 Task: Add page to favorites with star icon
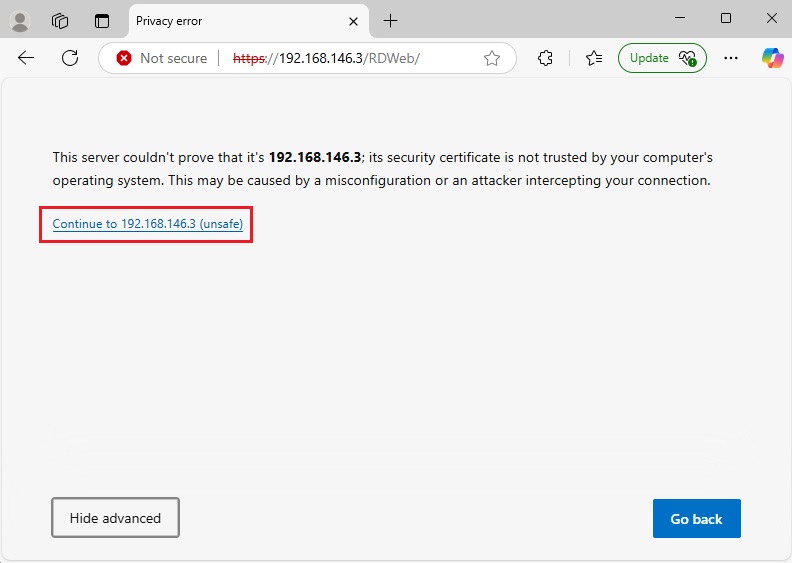491,58
